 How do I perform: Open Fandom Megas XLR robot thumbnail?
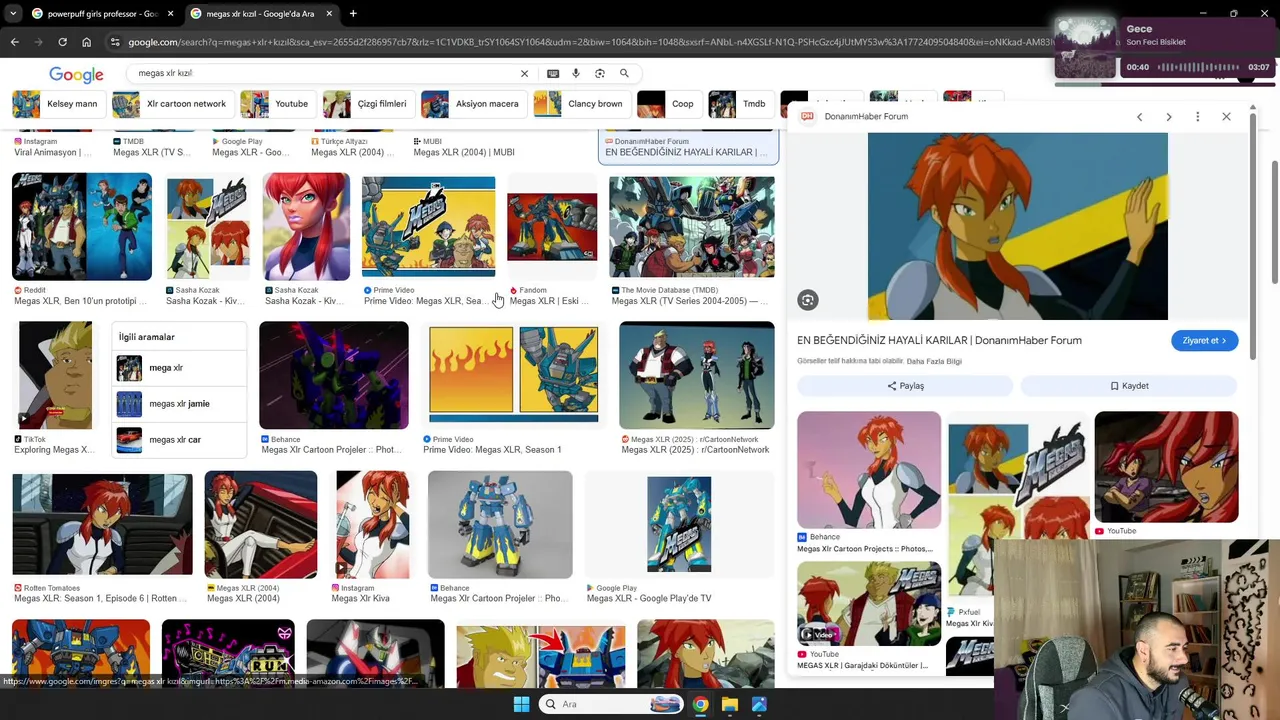click(552, 227)
